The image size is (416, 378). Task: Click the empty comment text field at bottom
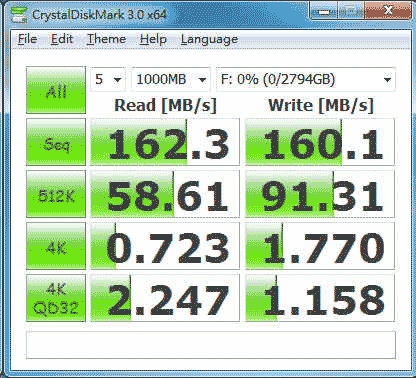(x=211, y=345)
